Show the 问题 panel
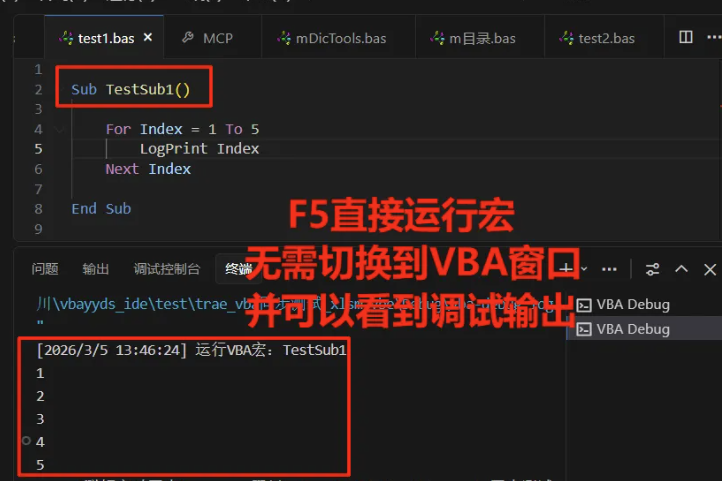 [x=45, y=268]
